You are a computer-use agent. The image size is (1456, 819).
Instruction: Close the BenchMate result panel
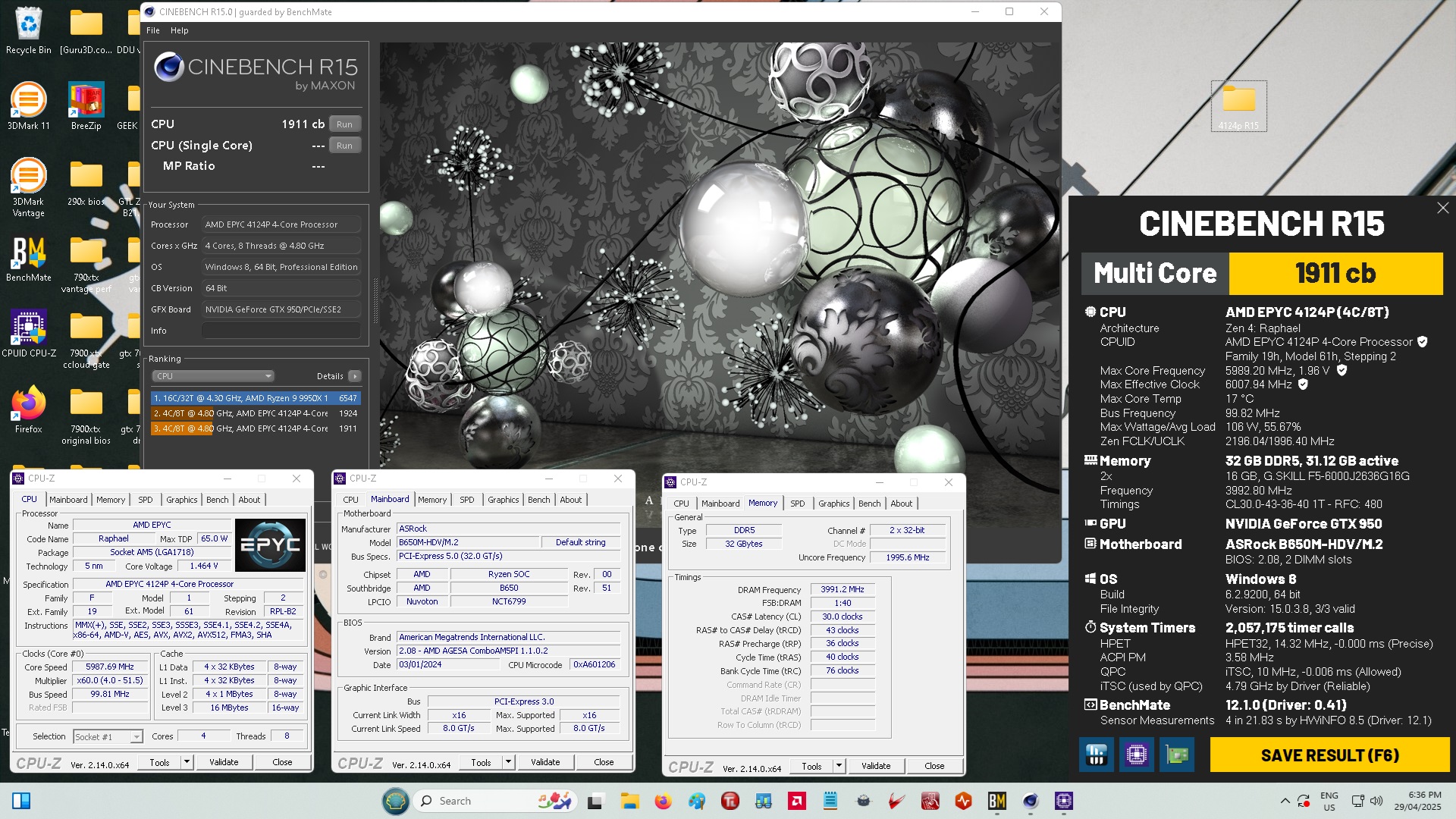[1442, 208]
